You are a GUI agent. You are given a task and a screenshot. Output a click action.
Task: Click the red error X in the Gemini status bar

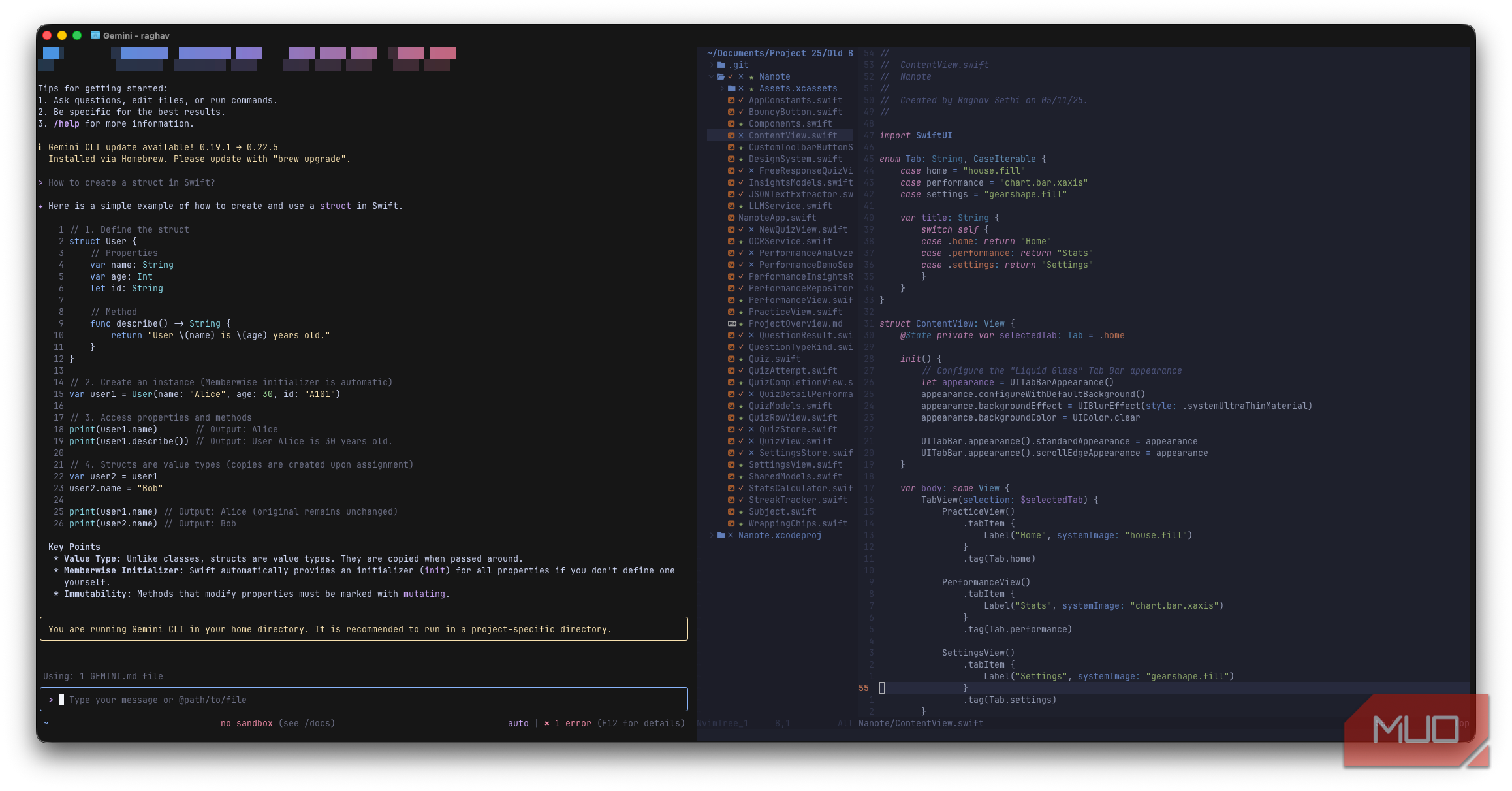point(547,724)
